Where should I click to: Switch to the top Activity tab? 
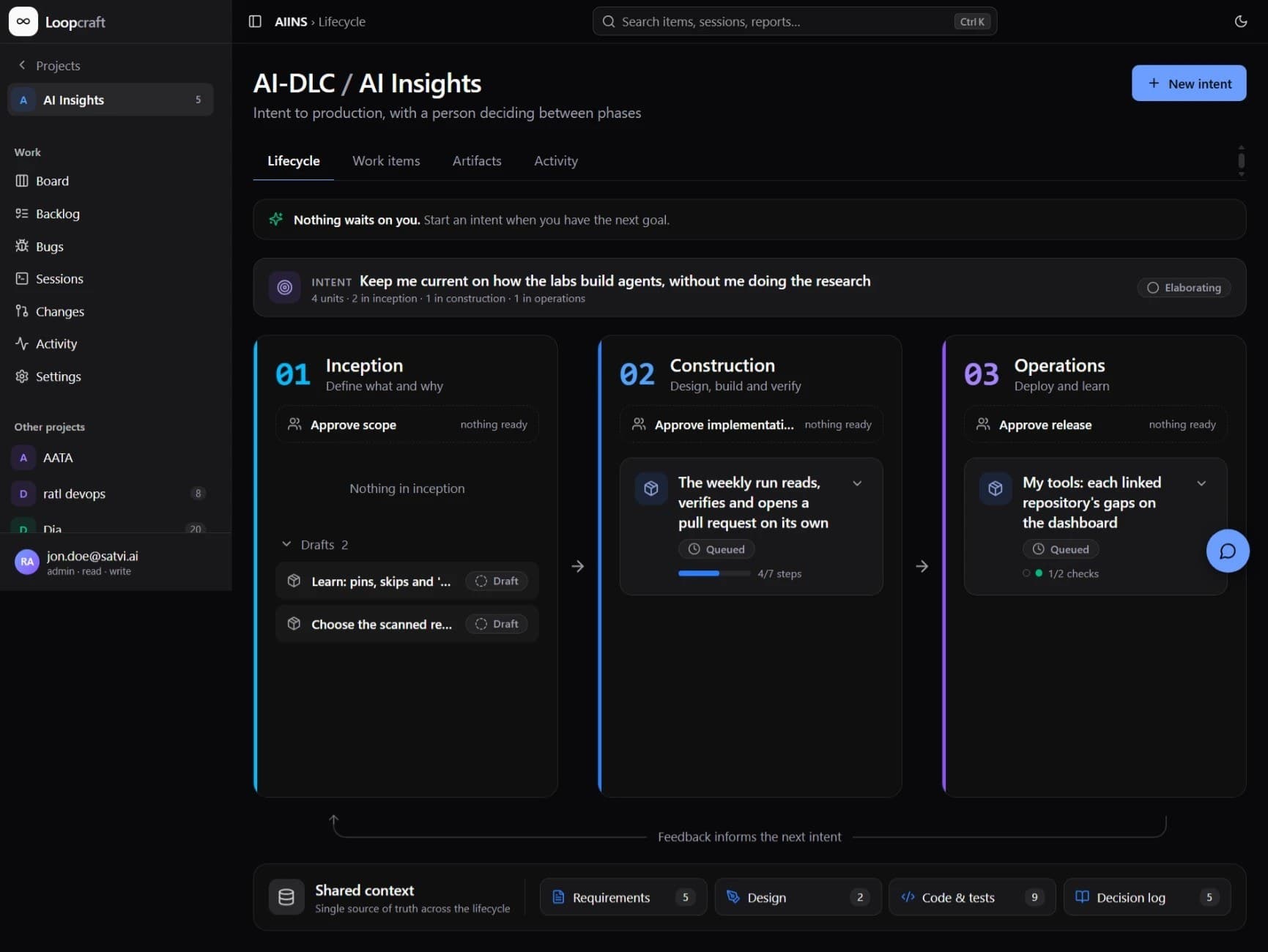pyautogui.click(x=556, y=161)
